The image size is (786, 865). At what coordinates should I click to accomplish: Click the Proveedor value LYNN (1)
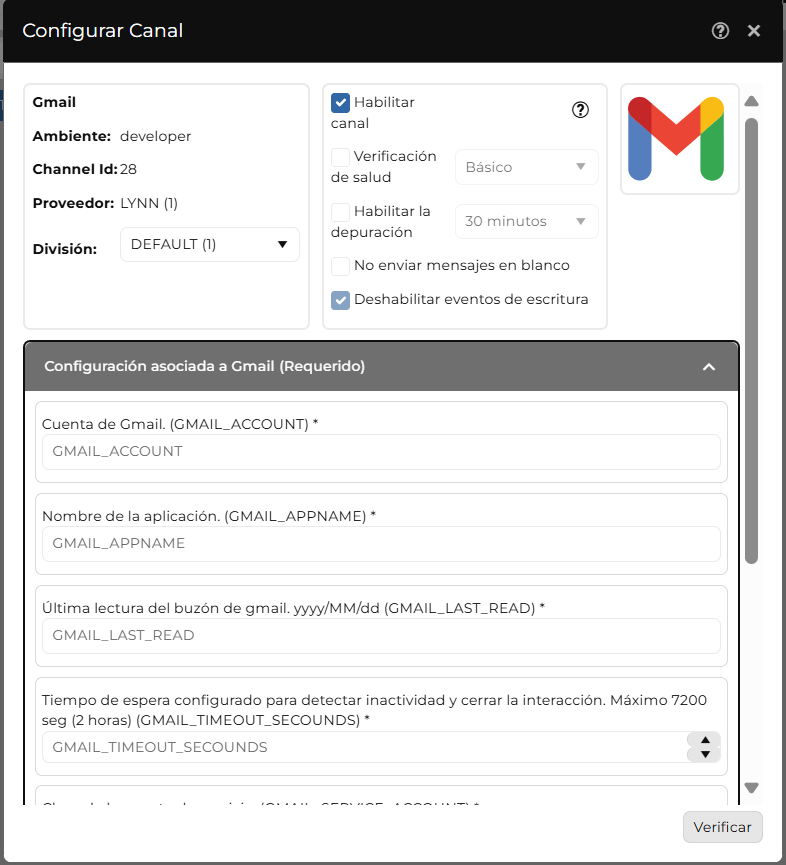149,204
